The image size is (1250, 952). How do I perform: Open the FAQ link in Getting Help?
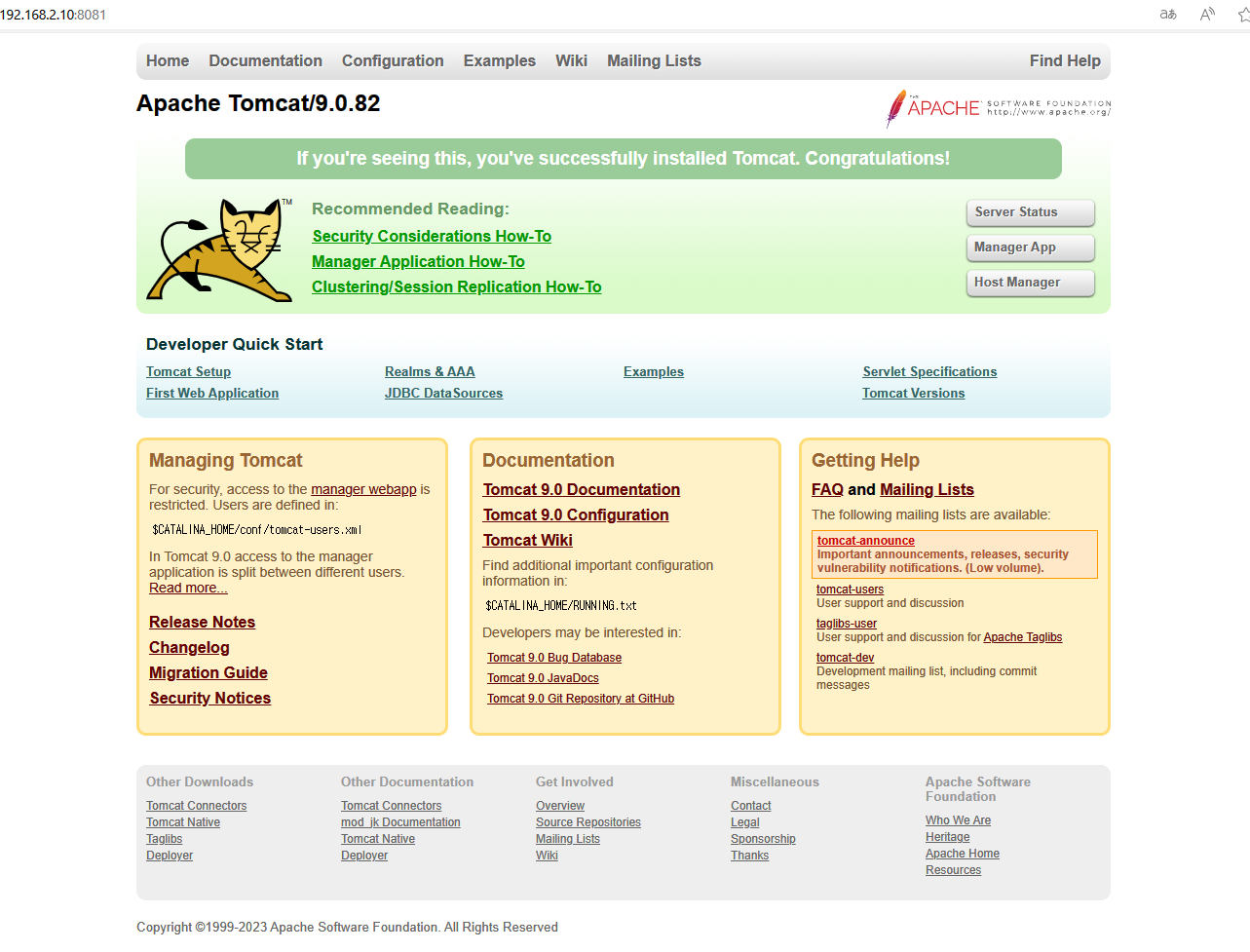pyautogui.click(x=827, y=489)
